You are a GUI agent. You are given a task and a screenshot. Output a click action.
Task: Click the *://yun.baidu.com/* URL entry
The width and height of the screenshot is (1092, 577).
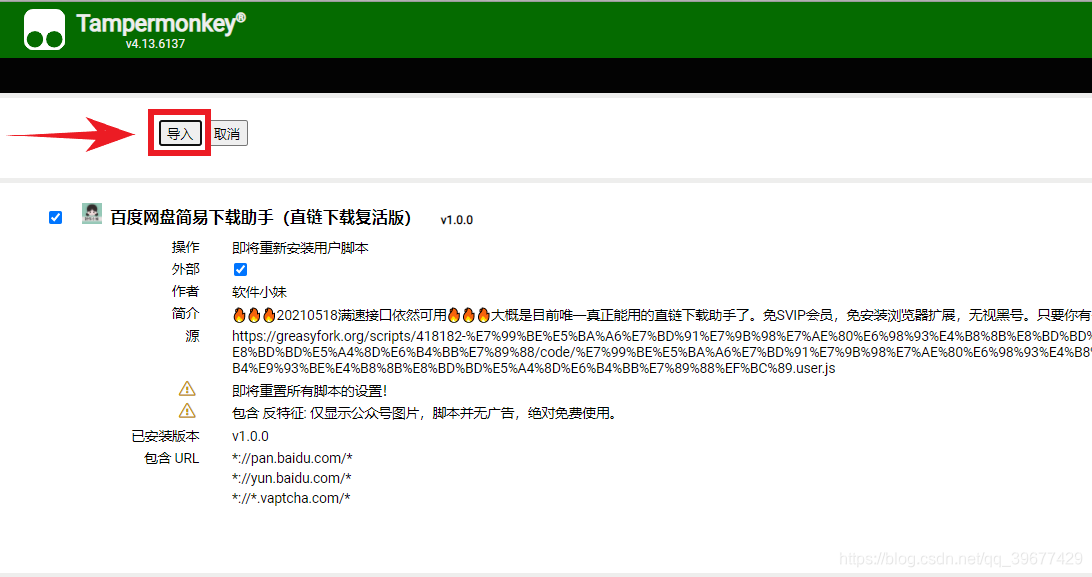[291, 478]
